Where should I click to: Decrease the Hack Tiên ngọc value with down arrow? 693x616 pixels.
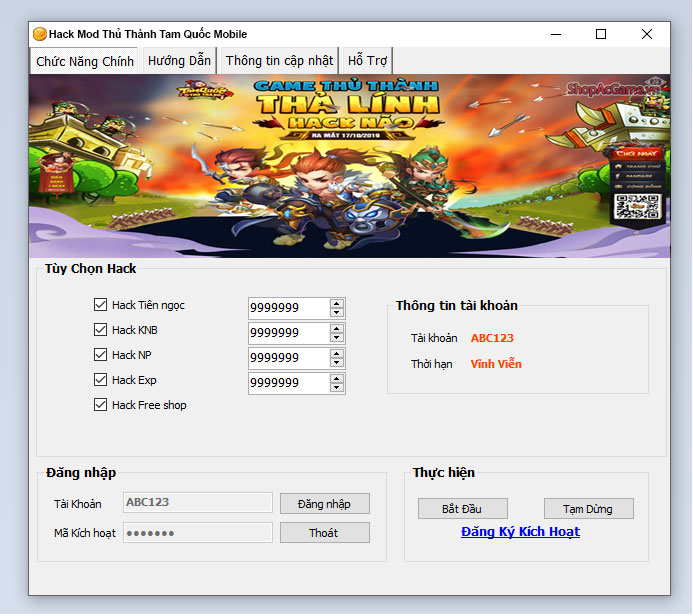pyautogui.click(x=337, y=312)
